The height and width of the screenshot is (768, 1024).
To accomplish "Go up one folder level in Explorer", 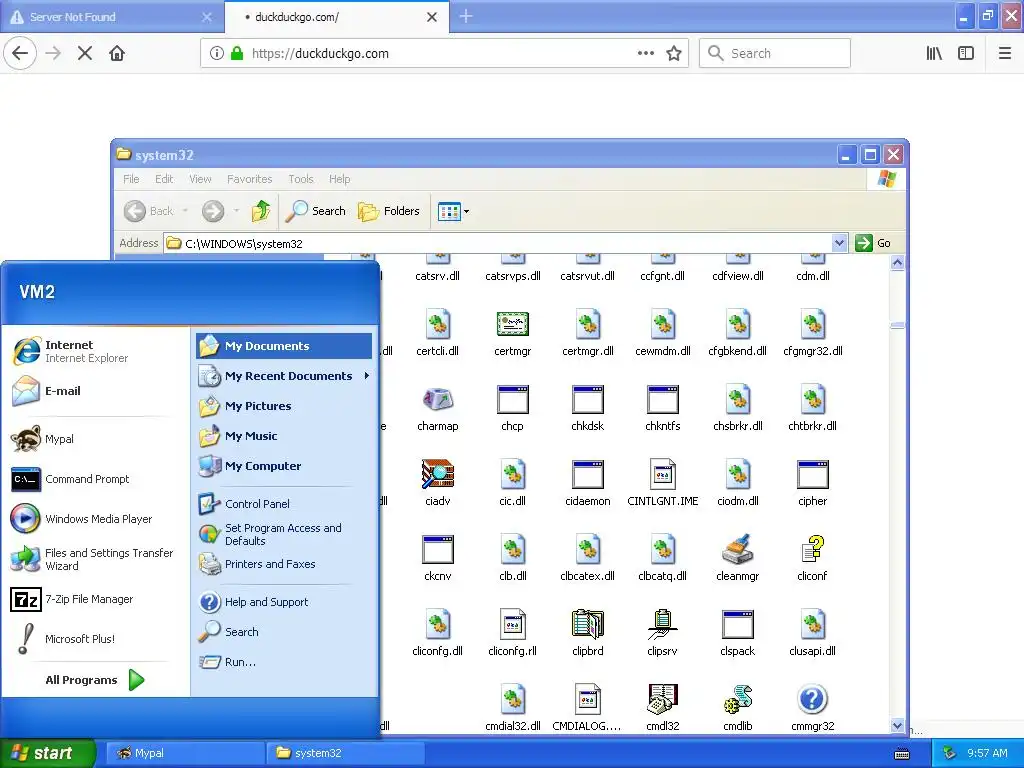I will (x=261, y=211).
